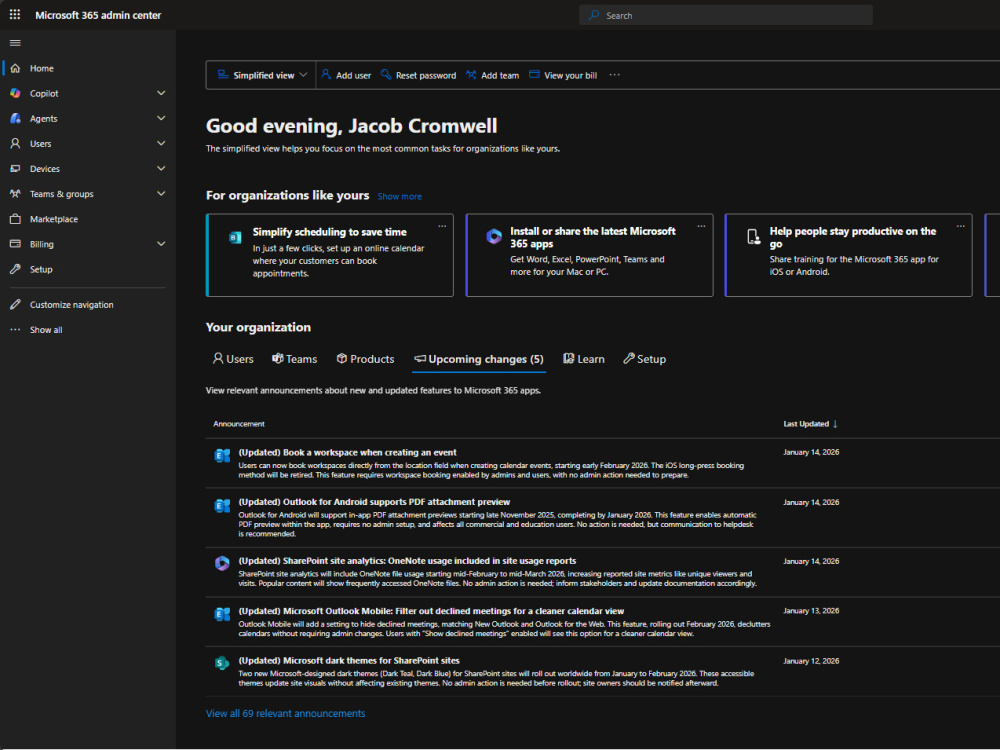This screenshot has height=750, width=1000.
Task: Switch to the Products tab
Action: (x=365, y=359)
